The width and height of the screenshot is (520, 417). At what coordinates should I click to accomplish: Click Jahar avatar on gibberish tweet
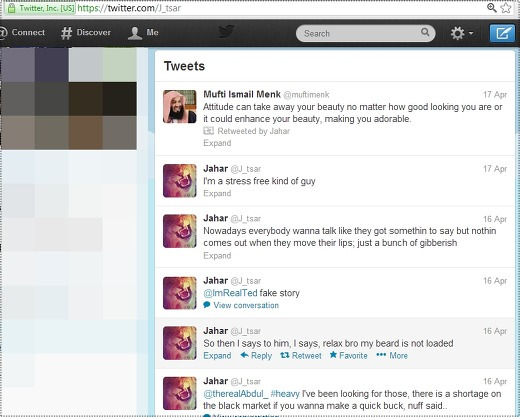tap(180, 231)
